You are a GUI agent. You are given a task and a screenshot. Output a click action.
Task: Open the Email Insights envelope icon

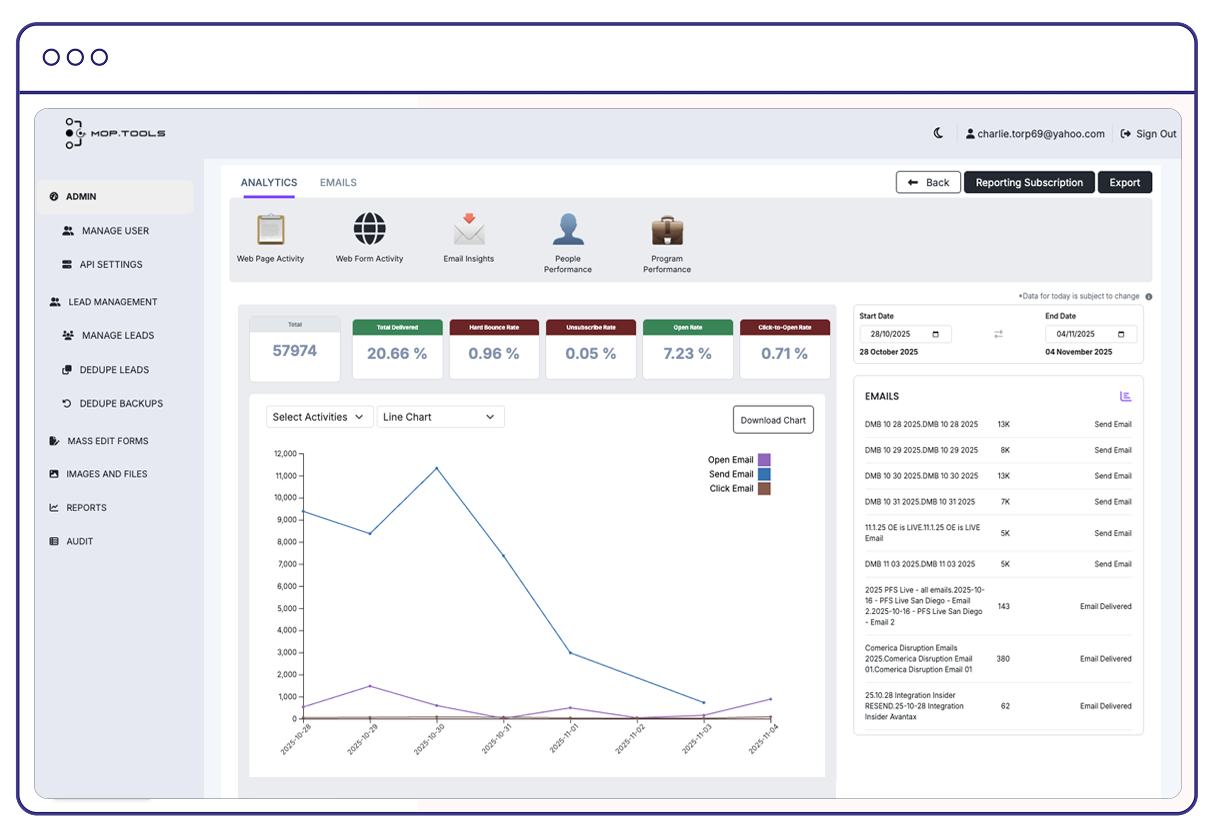click(x=468, y=230)
